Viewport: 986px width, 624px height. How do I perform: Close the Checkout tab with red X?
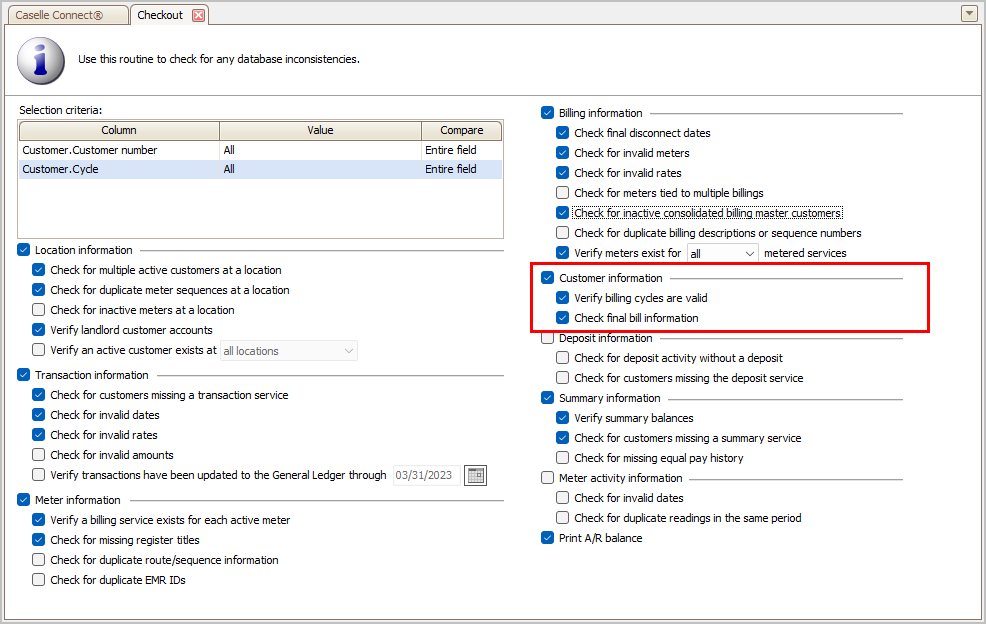click(198, 15)
